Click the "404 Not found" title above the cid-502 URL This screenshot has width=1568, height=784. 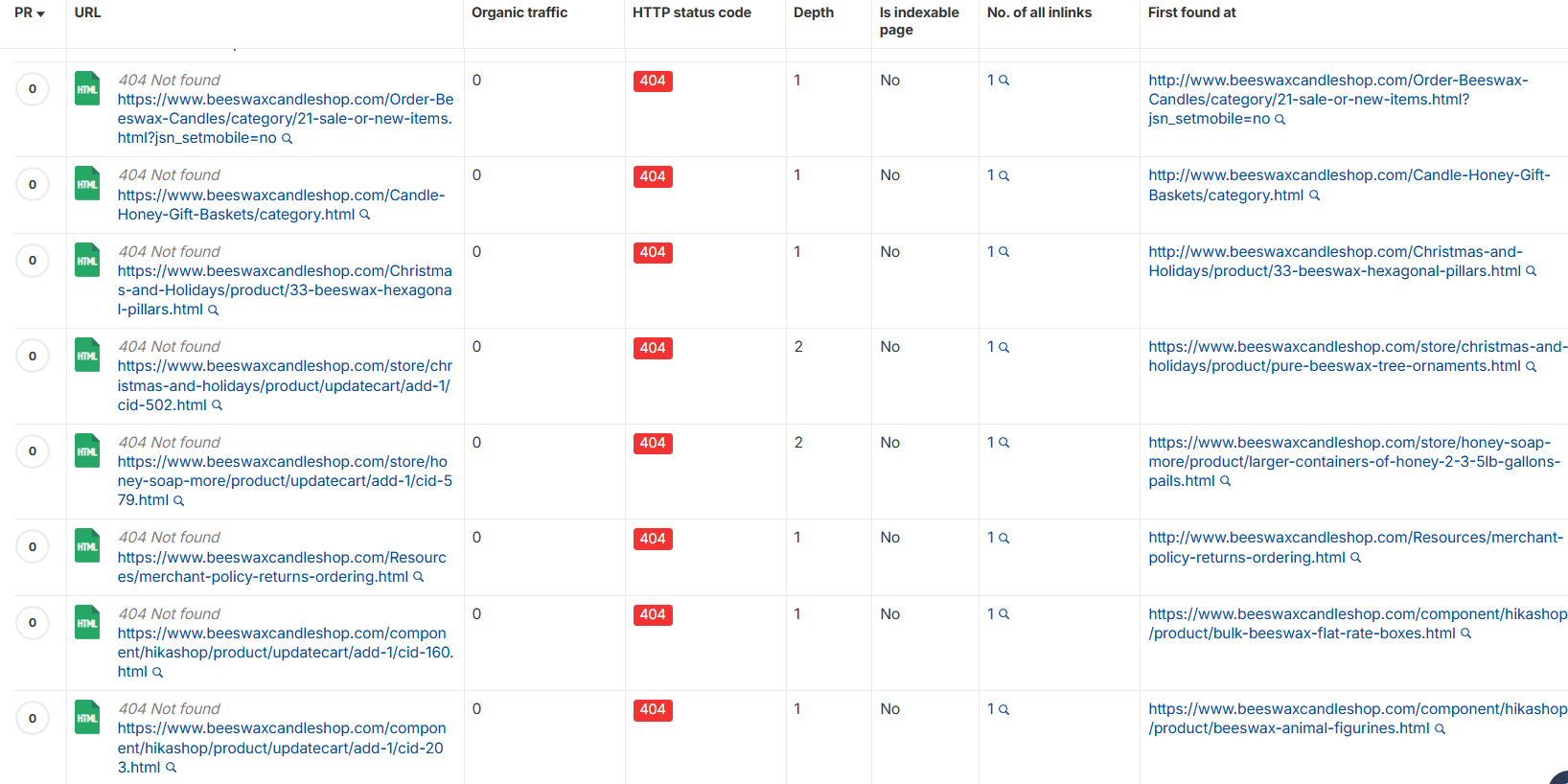tap(169, 347)
